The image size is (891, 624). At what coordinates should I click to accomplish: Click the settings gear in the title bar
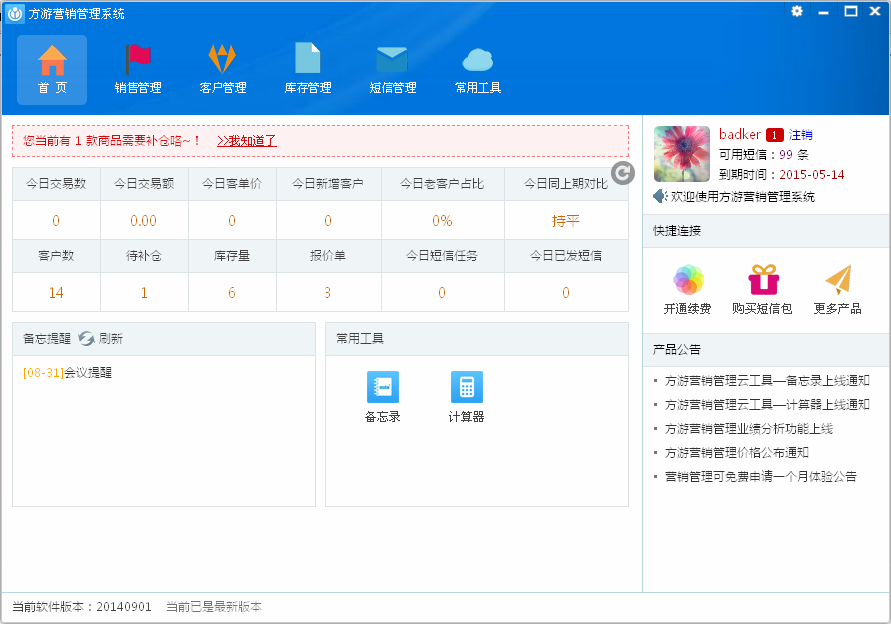coord(797,11)
